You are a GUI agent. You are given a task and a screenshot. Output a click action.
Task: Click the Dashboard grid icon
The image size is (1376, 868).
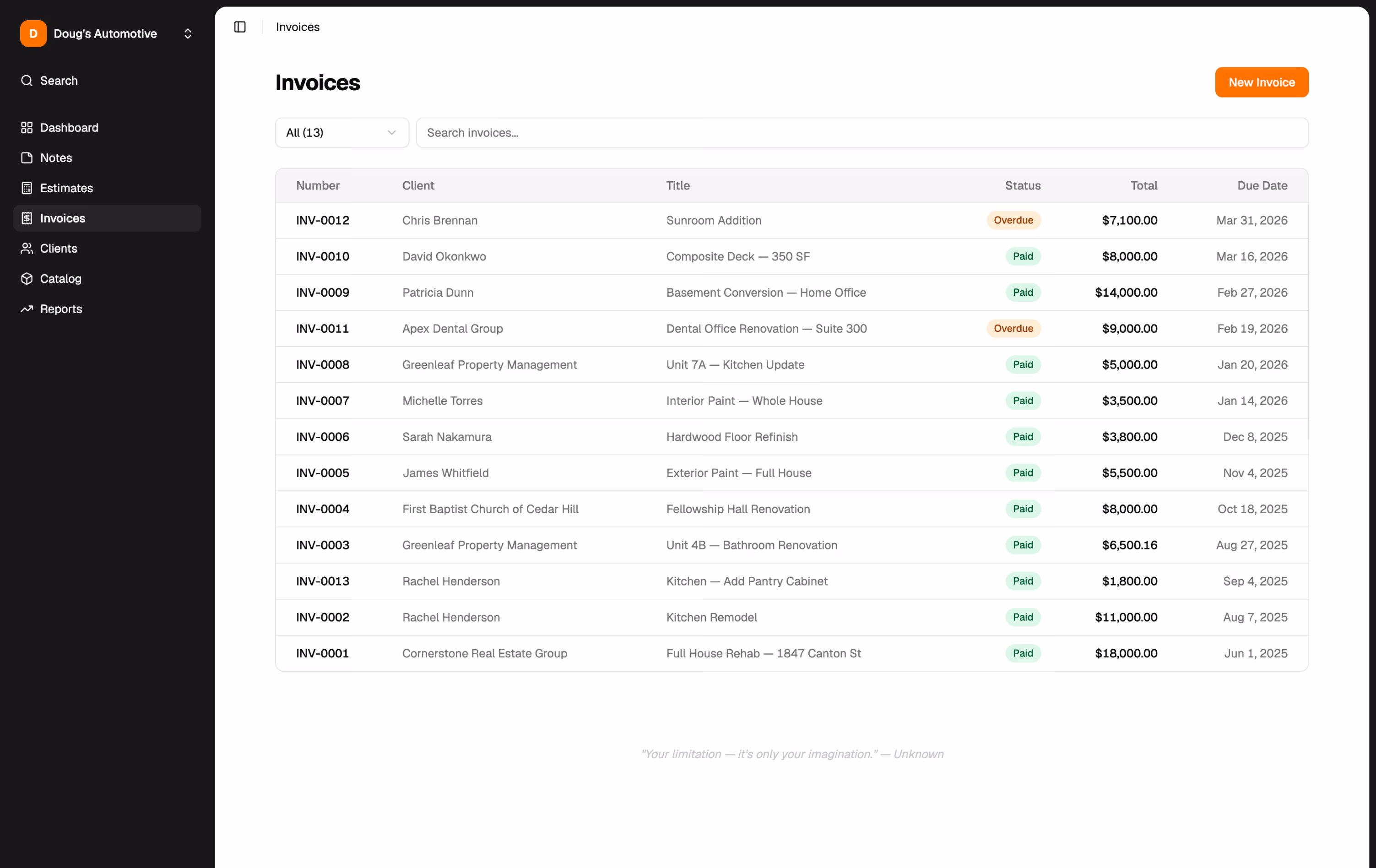[x=27, y=127]
